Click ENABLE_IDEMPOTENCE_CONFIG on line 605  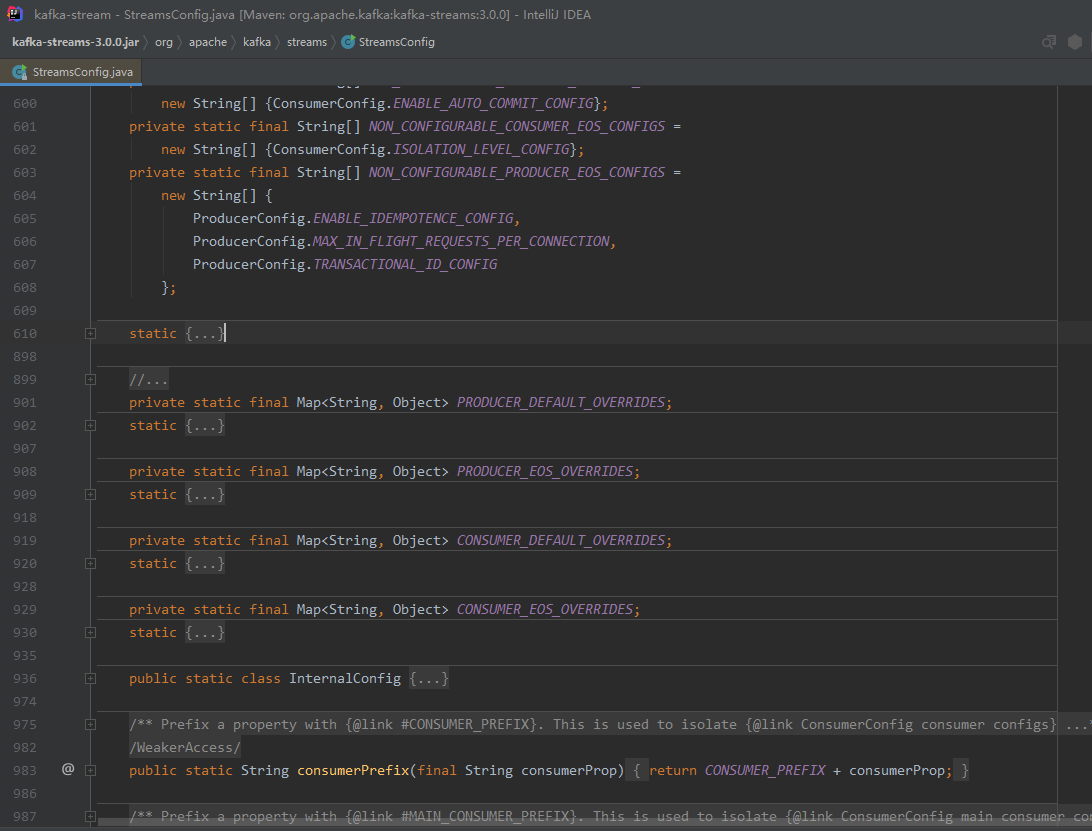[x=413, y=219]
